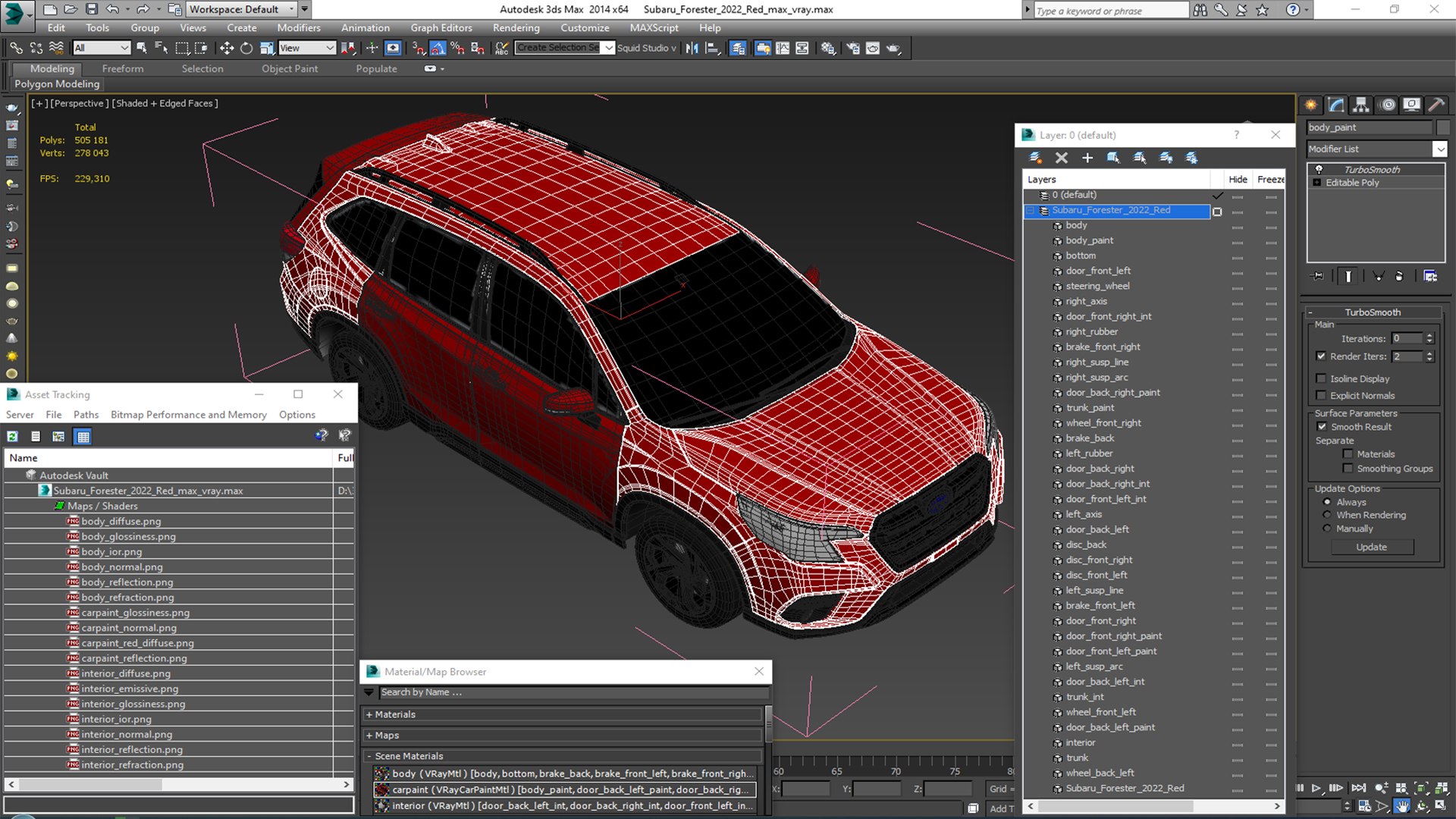The height and width of the screenshot is (819, 1456).
Task: Toggle the Angle Snap tool
Action: (438, 48)
